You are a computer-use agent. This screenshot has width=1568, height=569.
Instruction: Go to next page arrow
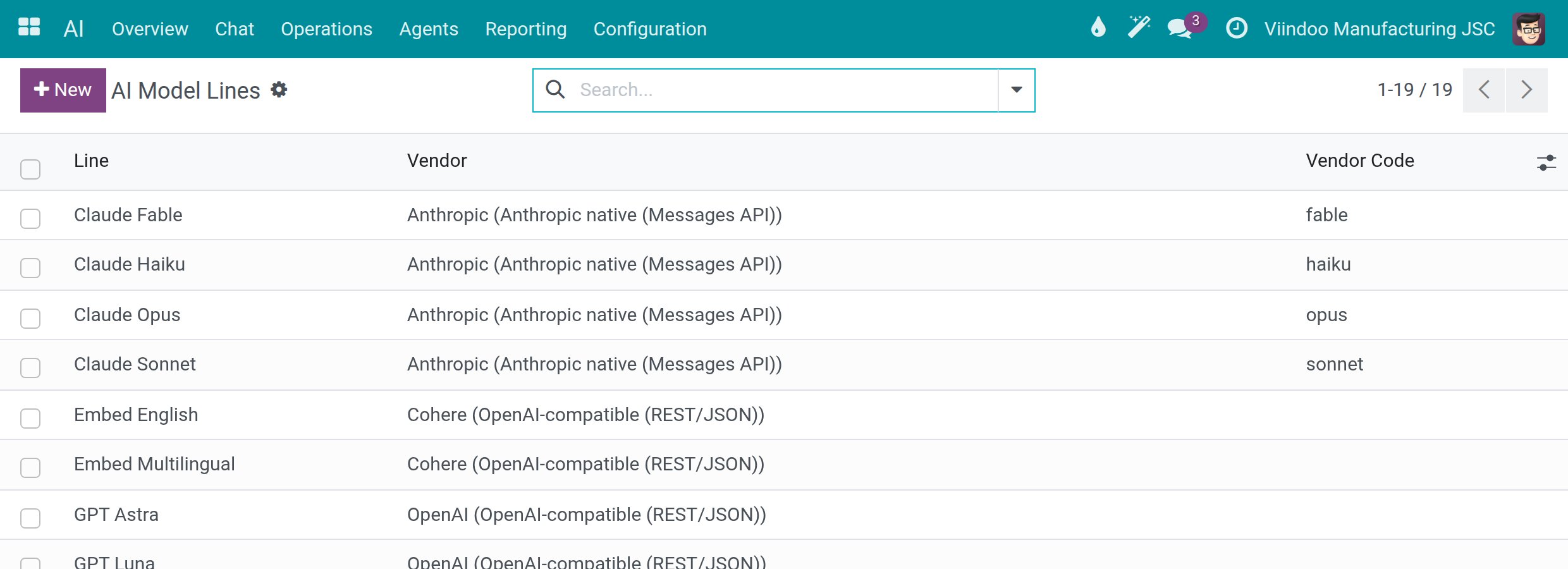point(1526,90)
